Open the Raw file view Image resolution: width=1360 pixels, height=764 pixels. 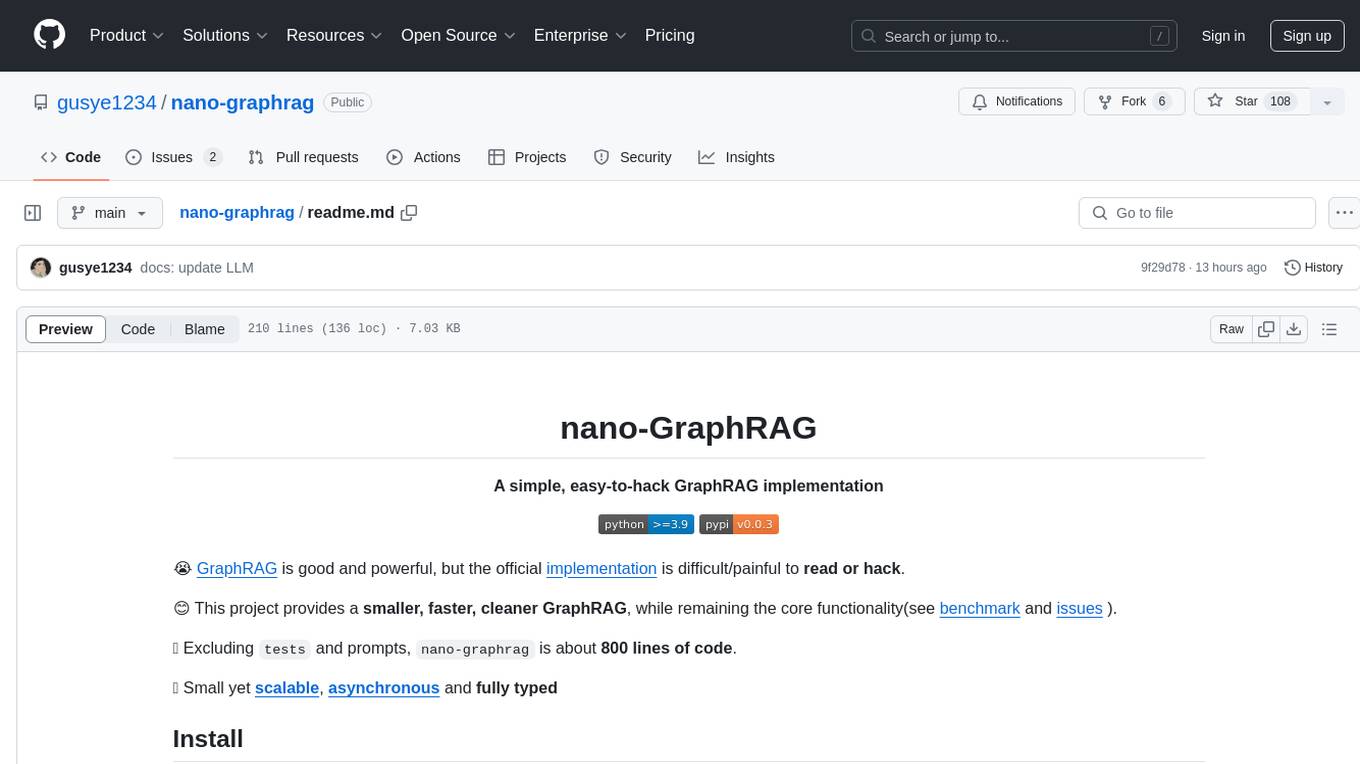pyautogui.click(x=1232, y=329)
